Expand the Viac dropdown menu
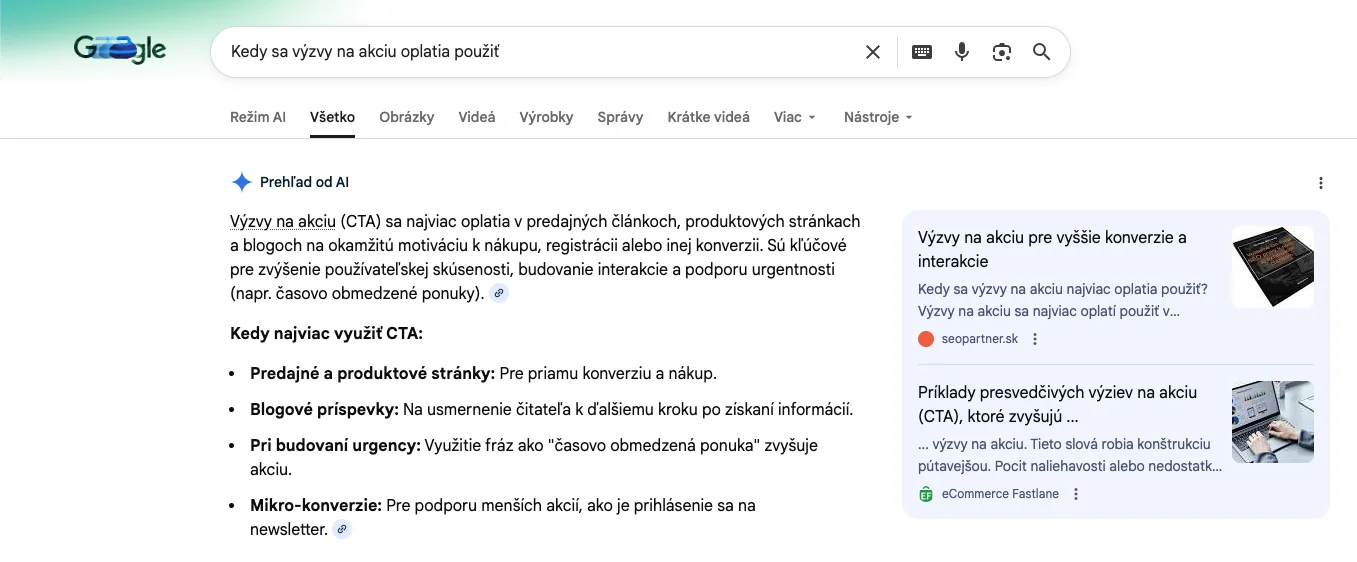This screenshot has width=1357, height=562. pos(795,117)
